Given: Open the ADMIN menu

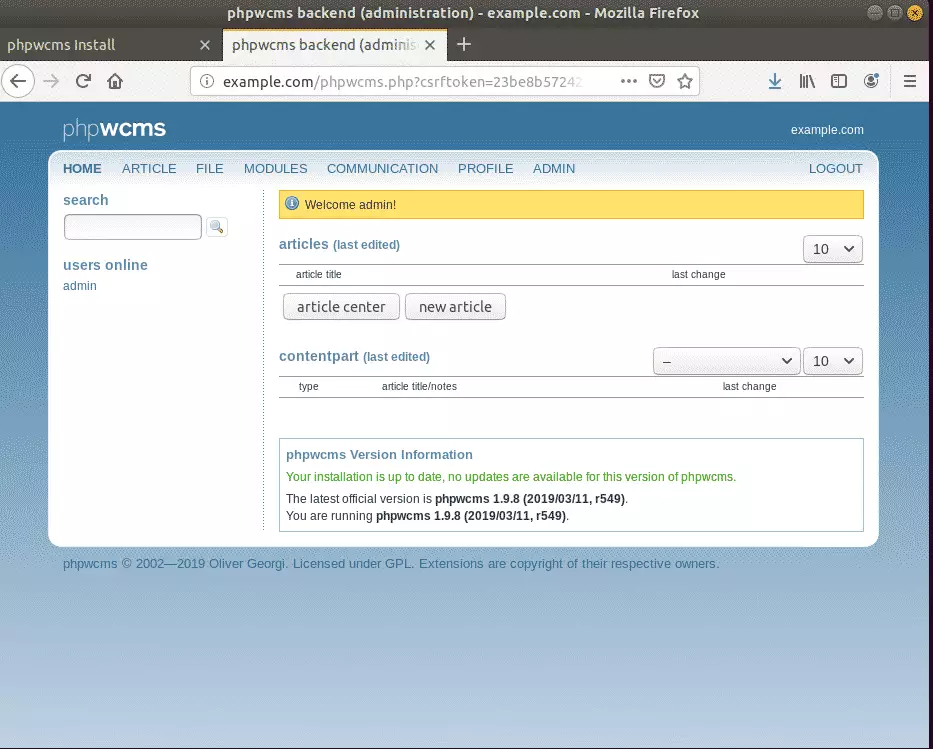Looking at the screenshot, I should tap(554, 168).
